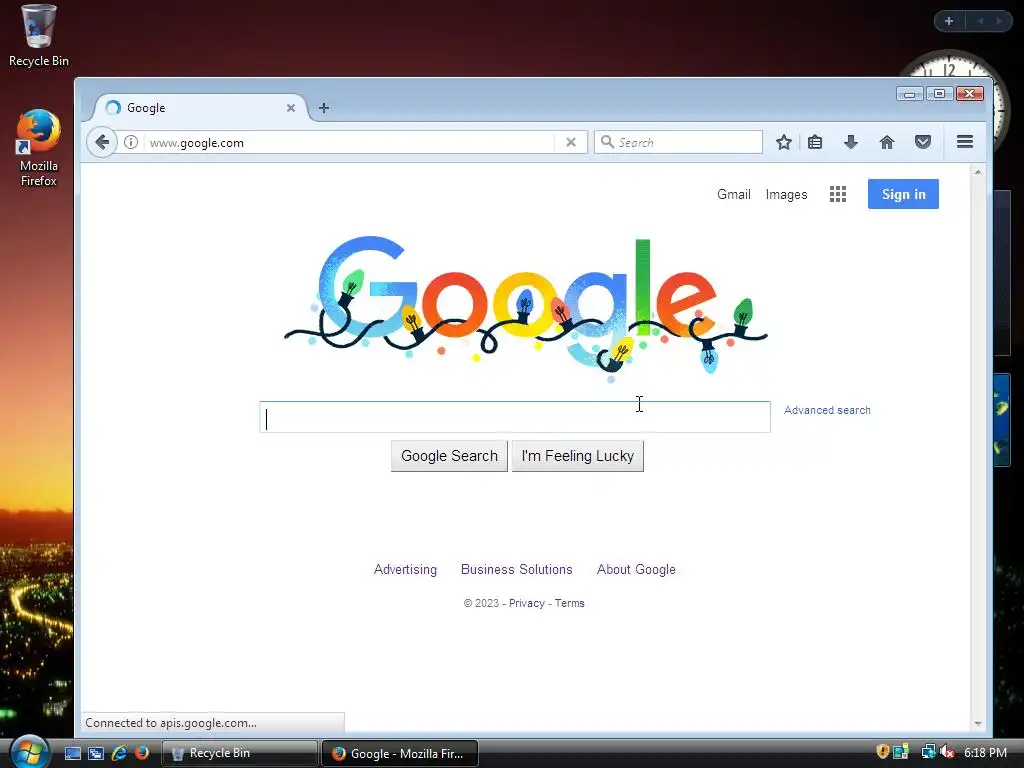The image size is (1024, 768).
Task: Focus the Google search text box
Action: pos(515,417)
